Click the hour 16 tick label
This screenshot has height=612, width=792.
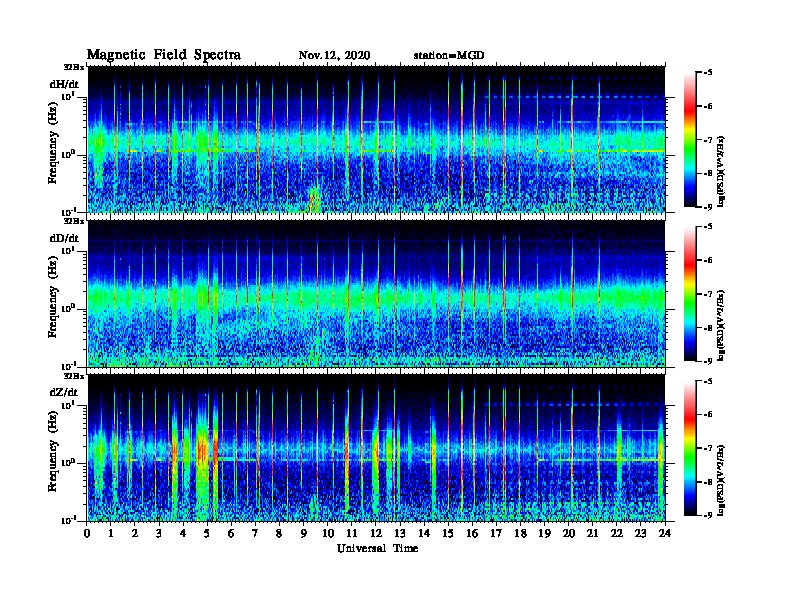[472, 534]
